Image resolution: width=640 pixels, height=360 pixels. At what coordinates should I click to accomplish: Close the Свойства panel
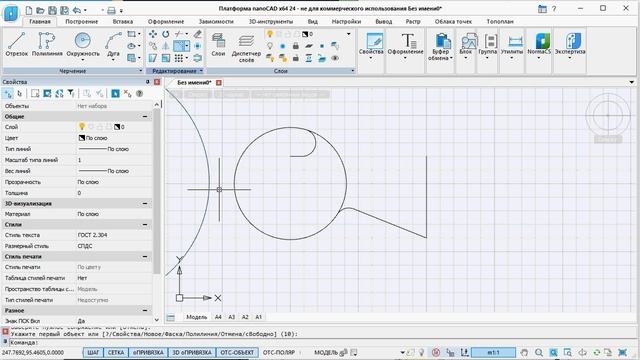(157, 82)
